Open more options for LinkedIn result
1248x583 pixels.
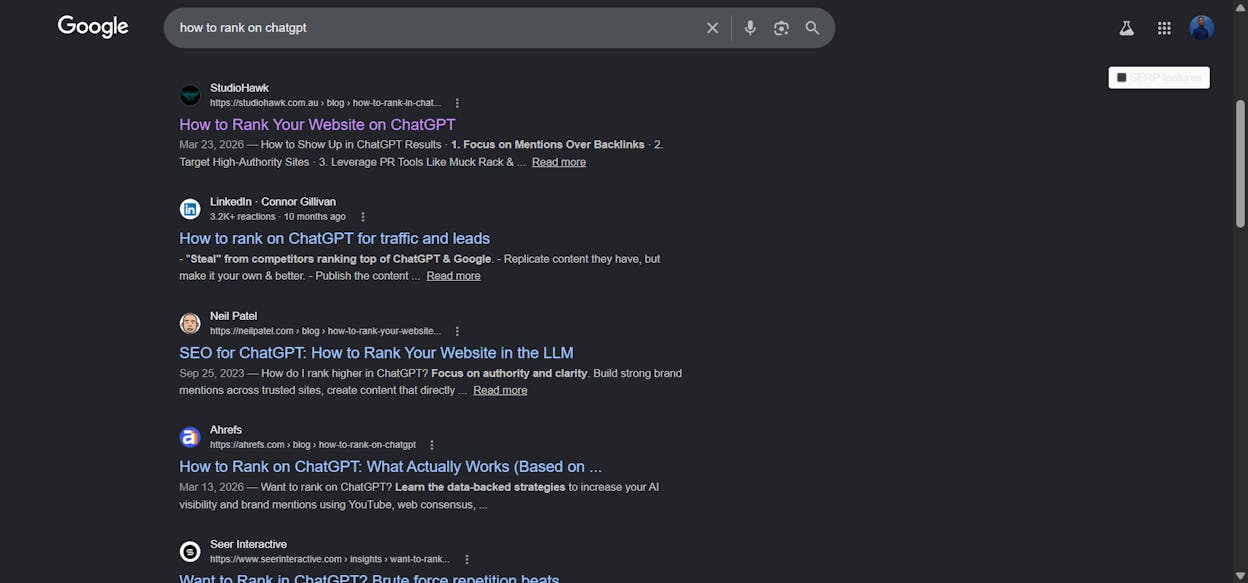click(363, 217)
